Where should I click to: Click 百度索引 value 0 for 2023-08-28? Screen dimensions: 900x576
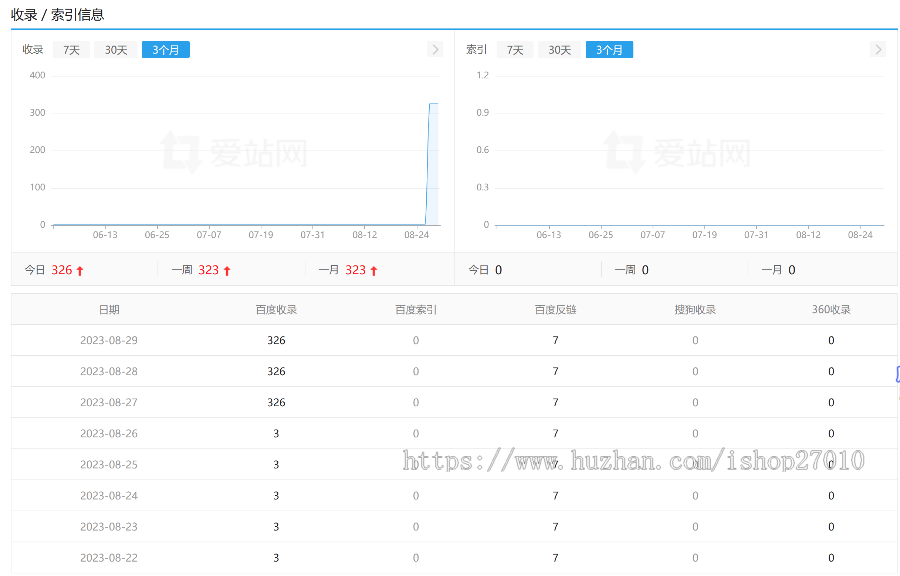click(x=416, y=371)
